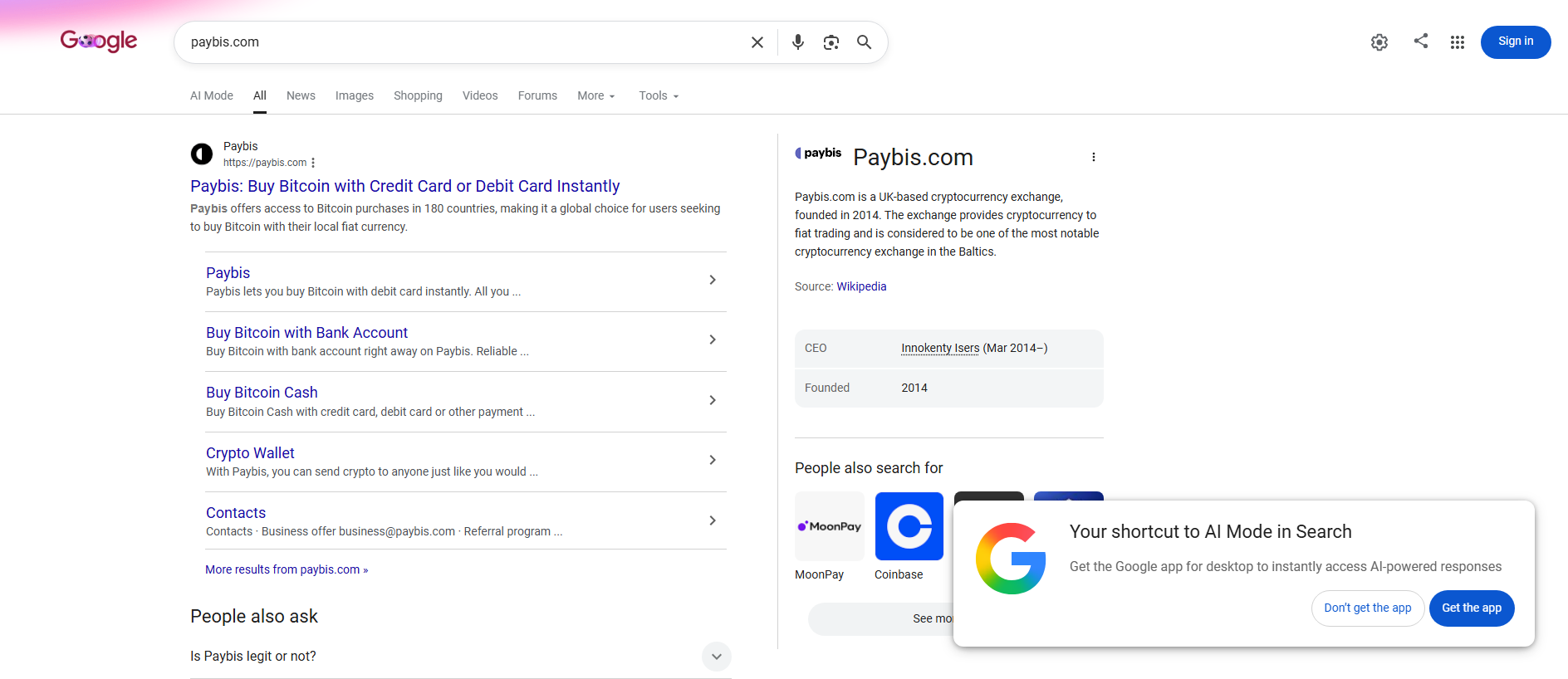This screenshot has height=679, width=1568.
Task: Open Crypto Wallet sitelink
Action: 250,453
